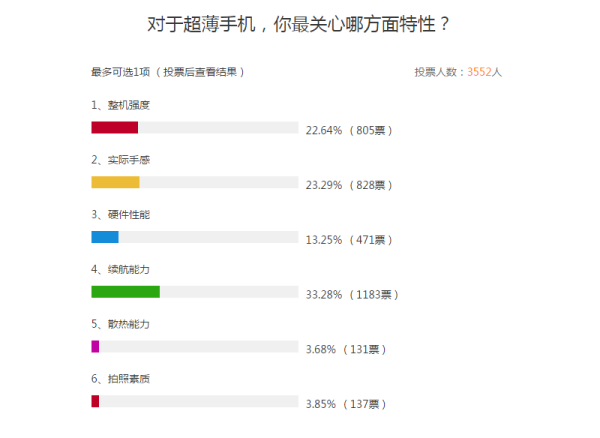Click the red 整机强度 progress bar

click(114, 127)
